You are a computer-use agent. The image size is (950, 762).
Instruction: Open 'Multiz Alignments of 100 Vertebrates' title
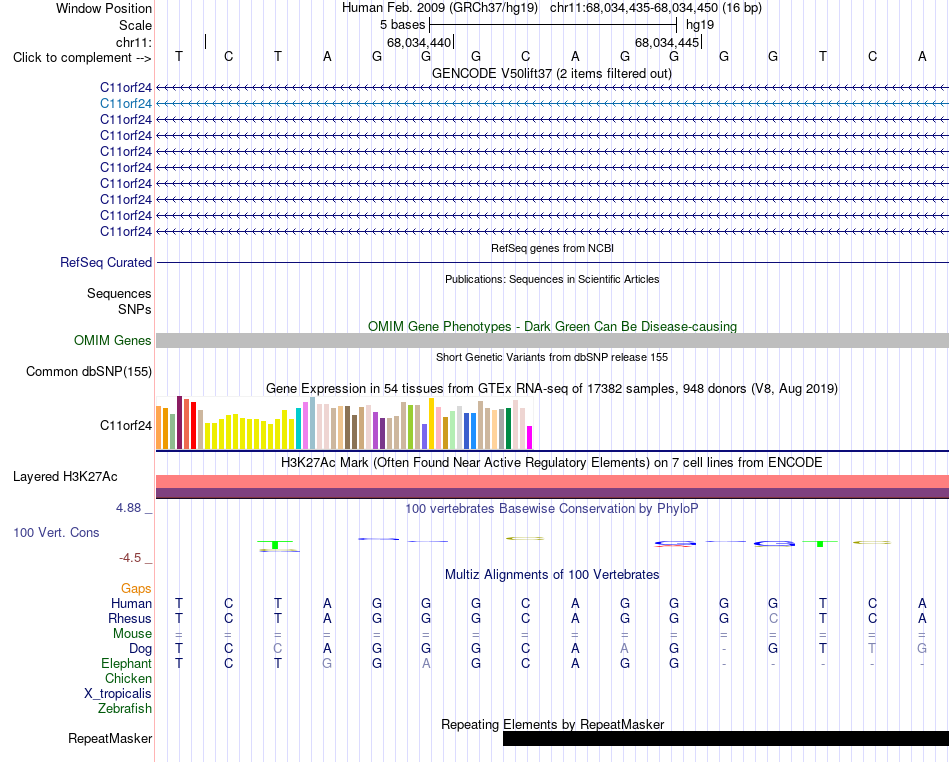click(x=552, y=574)
